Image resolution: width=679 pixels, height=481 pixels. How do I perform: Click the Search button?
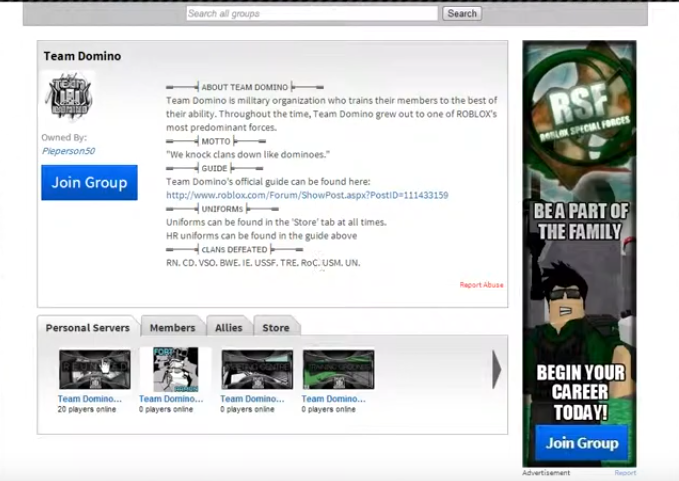(462, 14)
